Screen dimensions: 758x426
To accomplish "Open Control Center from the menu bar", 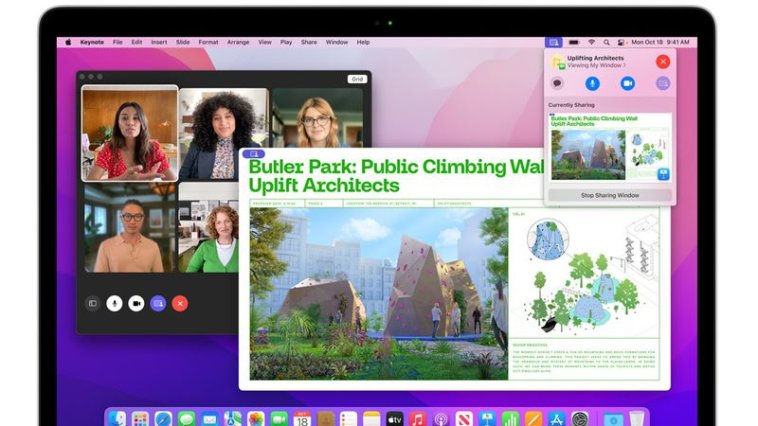I will click(x=621, y=43).
